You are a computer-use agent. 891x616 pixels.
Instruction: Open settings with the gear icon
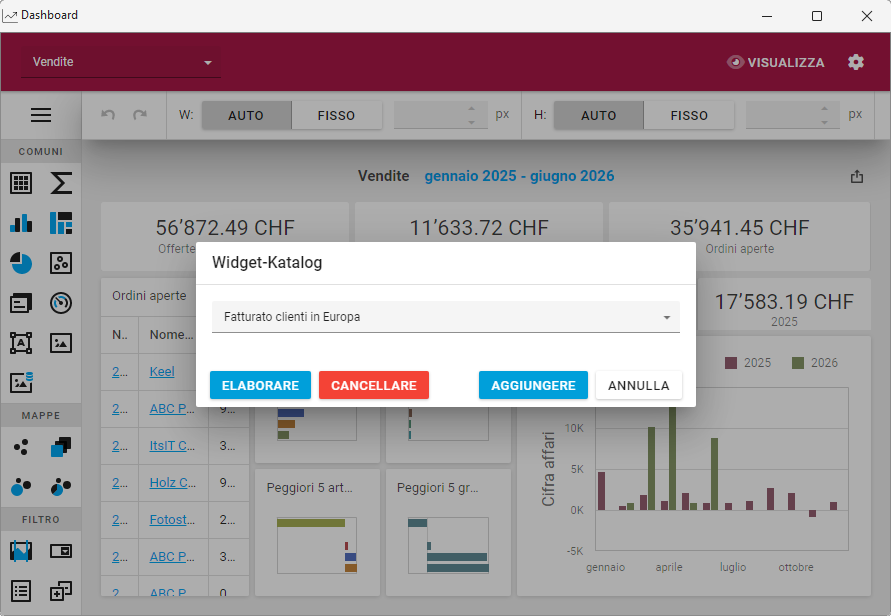[856, 62]
